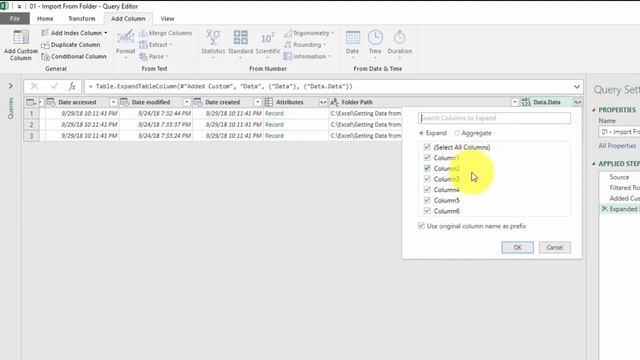Viewport: 640px width, 360px height.
Task: Click the formula bar text
Action: tap(220, 87)
